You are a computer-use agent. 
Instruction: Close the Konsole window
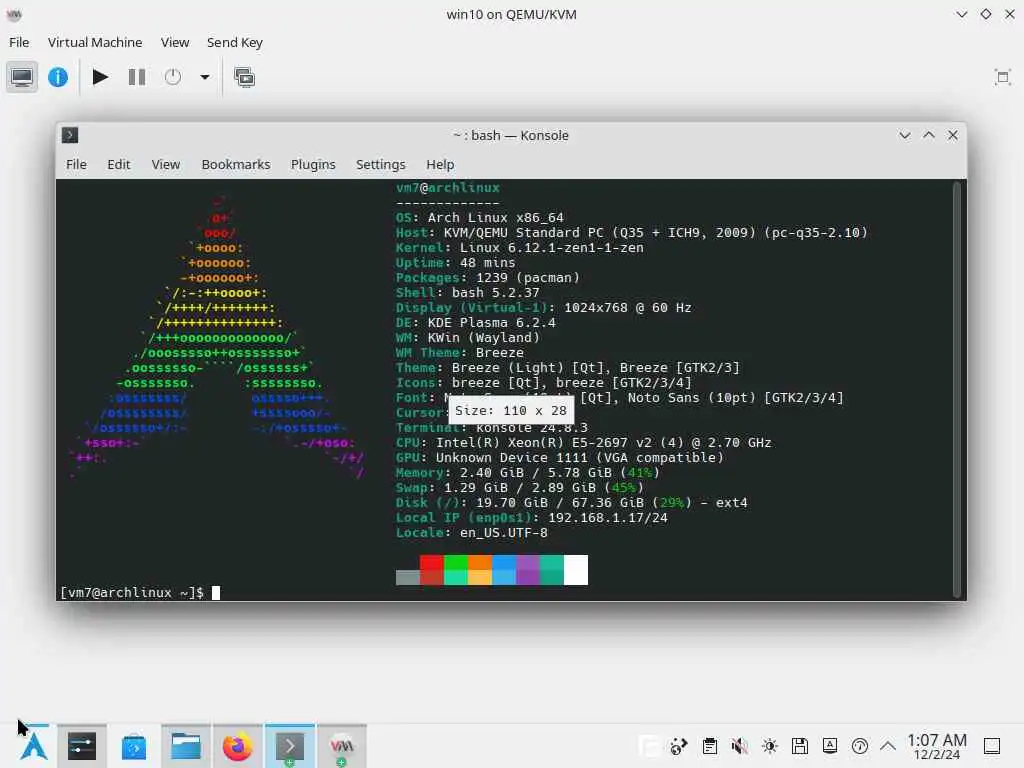tap(953, 135)
